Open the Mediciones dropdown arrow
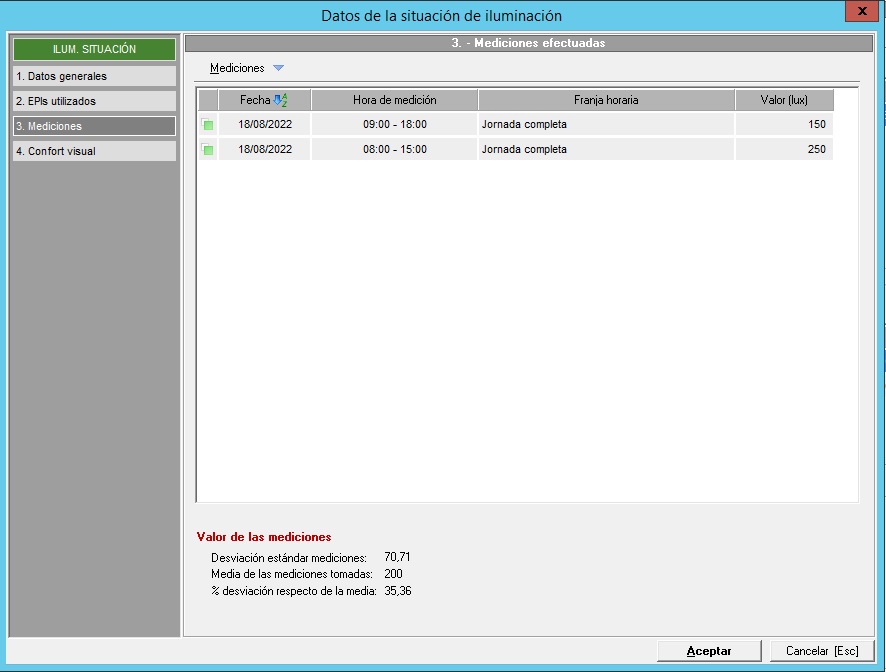The image size is (886, 672). tap(278, 68)
